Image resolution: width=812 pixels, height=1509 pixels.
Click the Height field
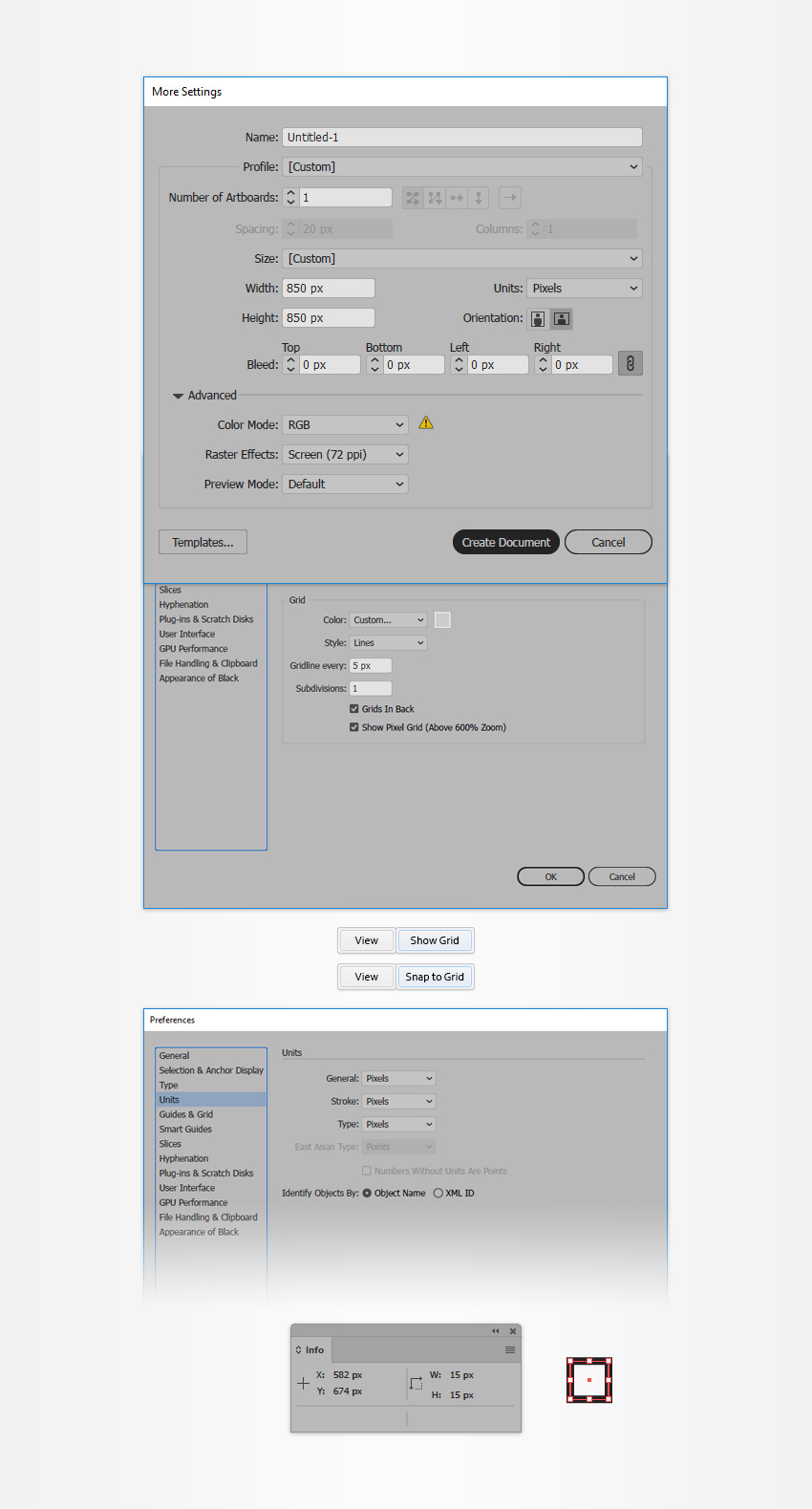click(x=329, y=318)
